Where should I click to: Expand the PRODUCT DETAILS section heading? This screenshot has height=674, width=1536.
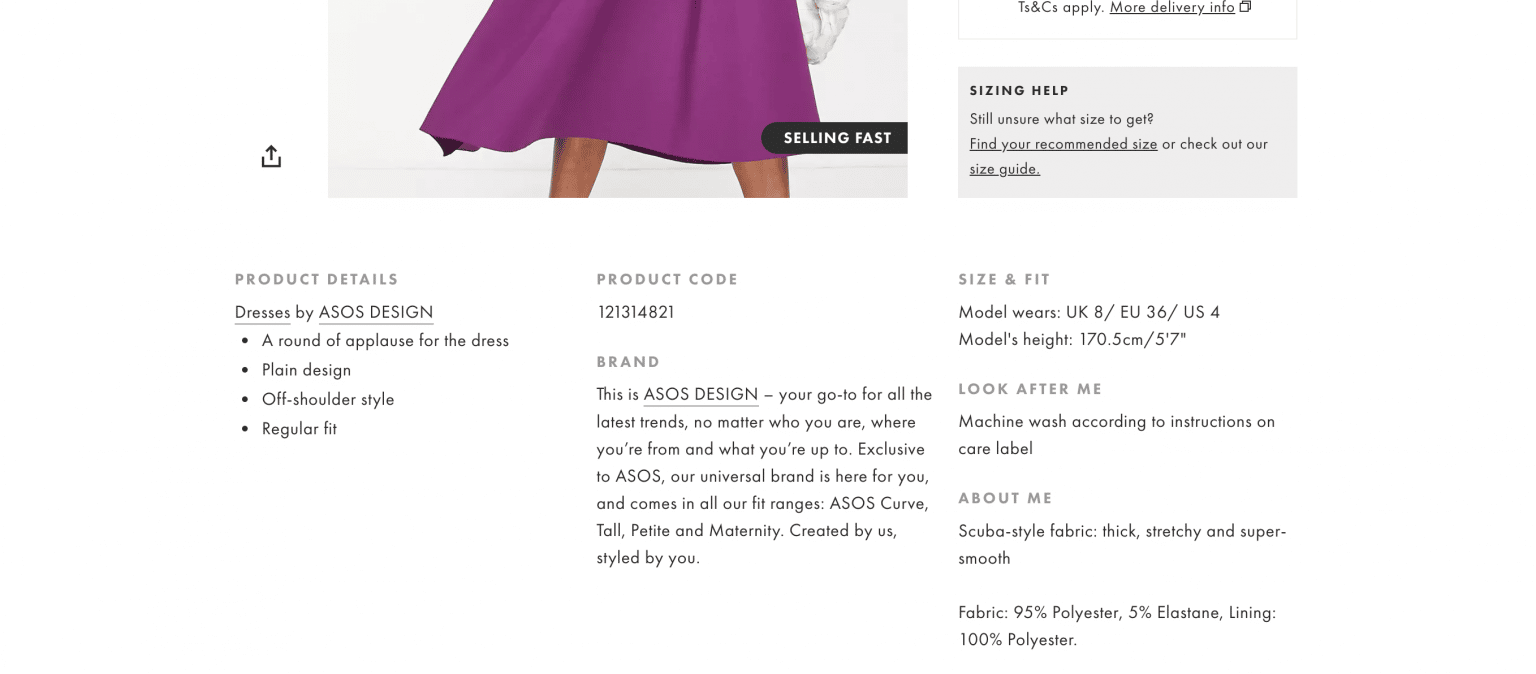coord(316,279)
